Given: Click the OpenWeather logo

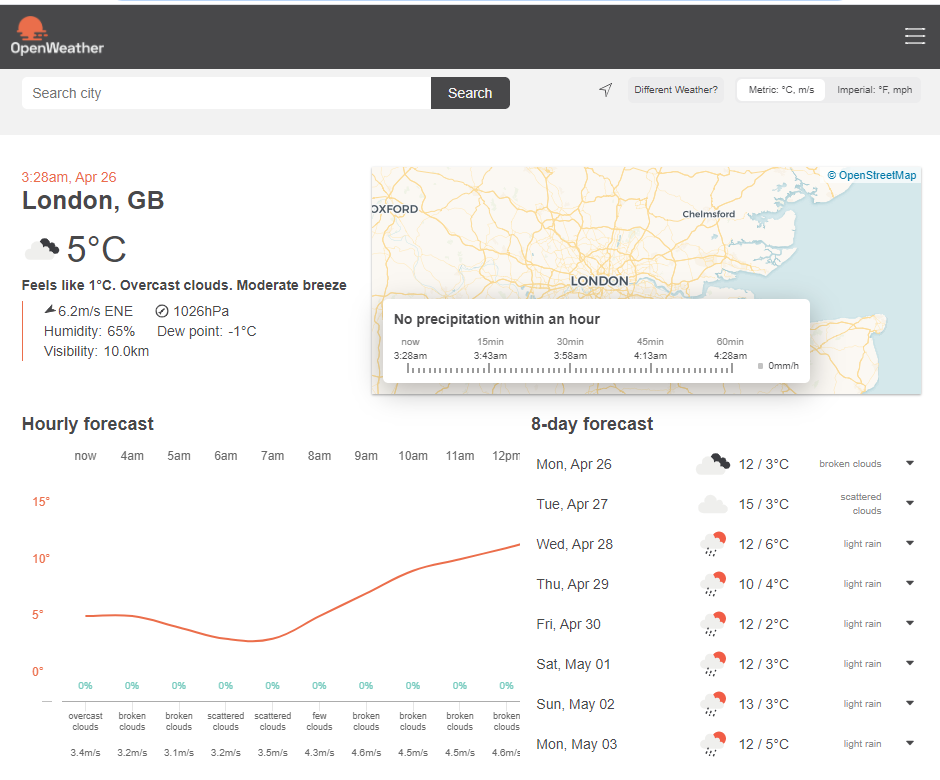Looking at the screenshot, I should 57,35.
